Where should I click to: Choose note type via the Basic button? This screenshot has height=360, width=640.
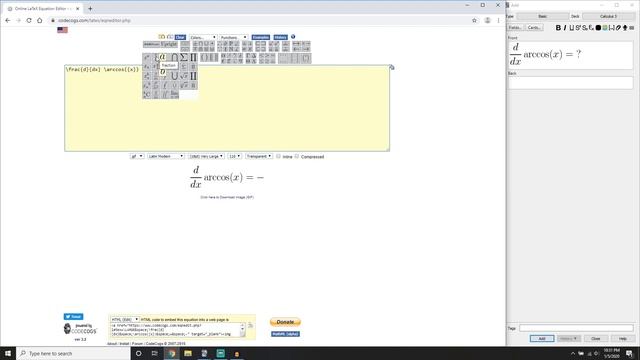tap(542, 16)
